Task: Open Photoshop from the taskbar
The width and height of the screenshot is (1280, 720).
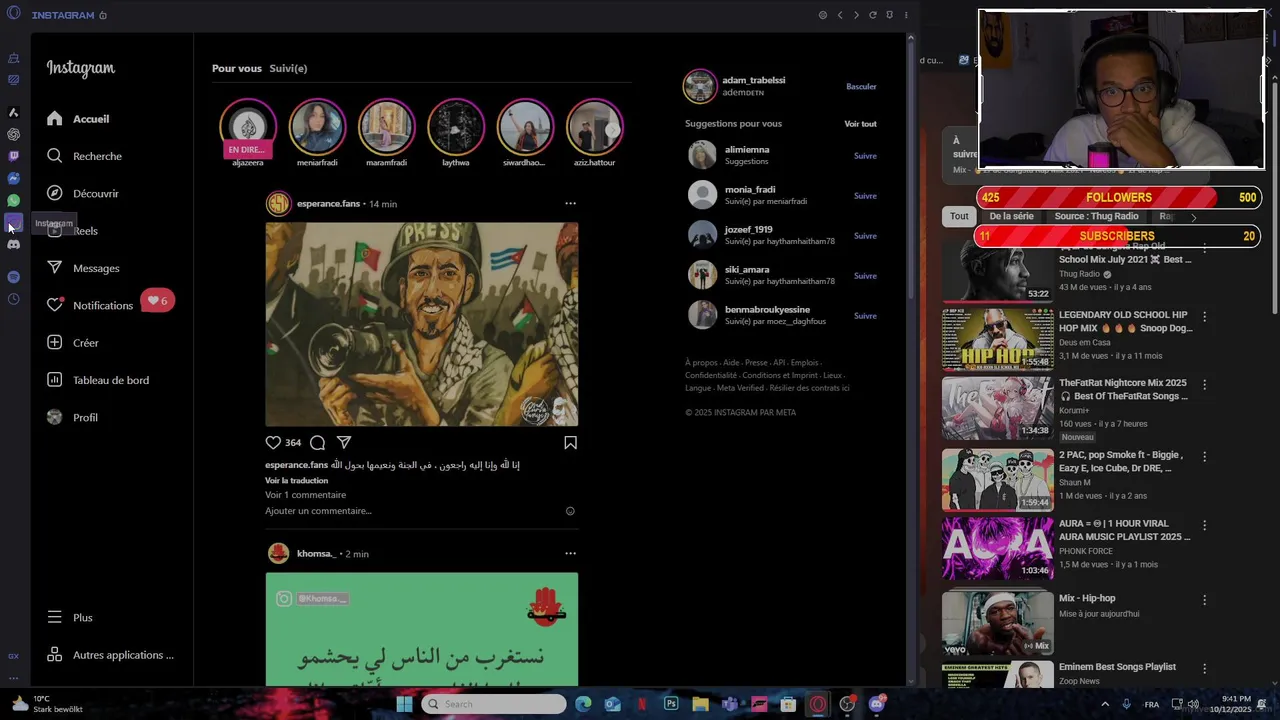Action: (x=671, y=704)
